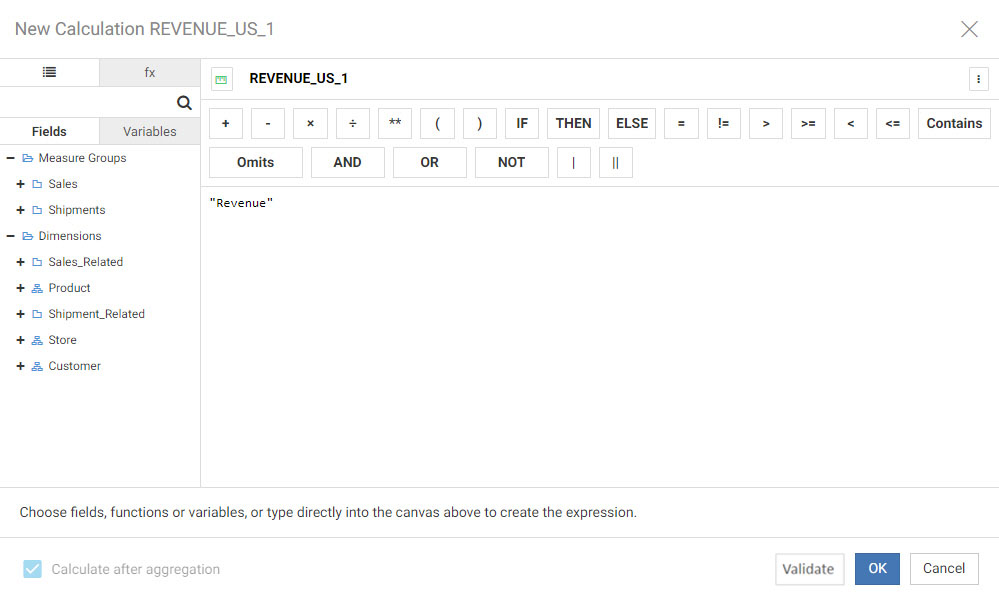Click the calculation type icon beside REVENUE_US_1
The width and height of the screenshot is (999, 600).
pyautogui.click(x=222, y=79)
